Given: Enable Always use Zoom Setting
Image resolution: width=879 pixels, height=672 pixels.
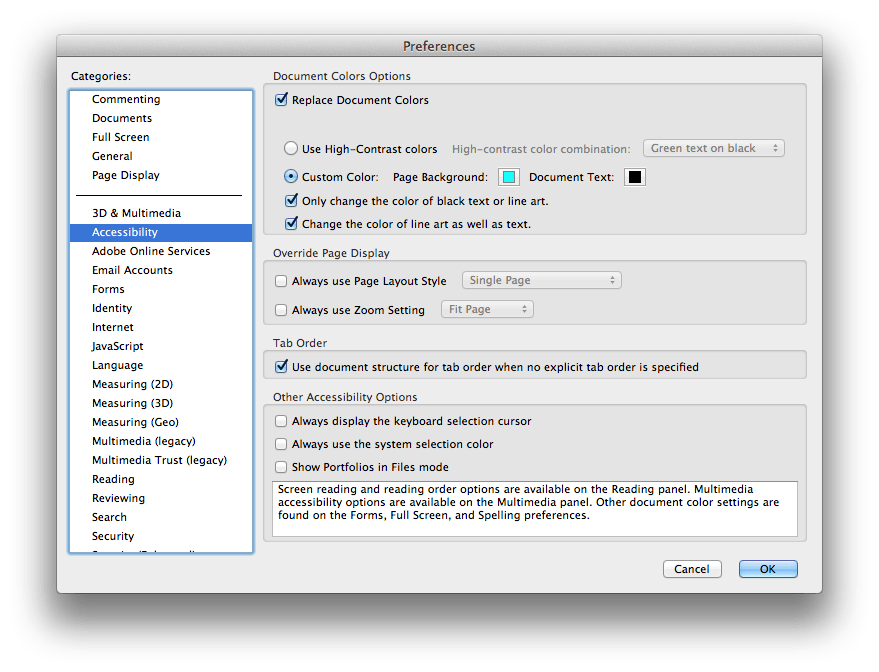Looking at the screenshot, I should coord(282,310).
